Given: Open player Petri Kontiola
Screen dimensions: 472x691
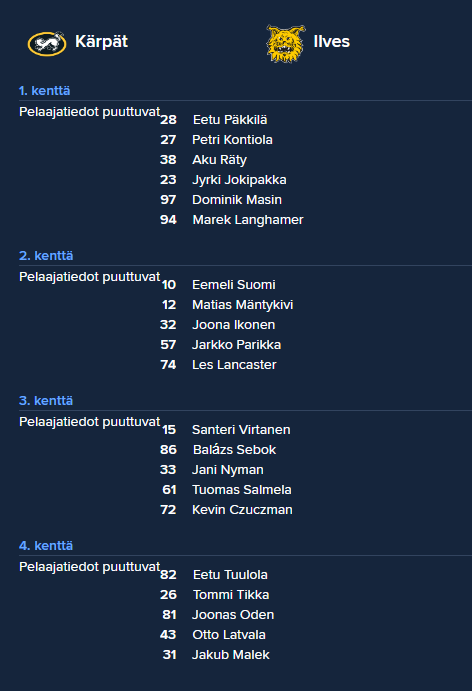Looking at the screenshot, I should pyautogui.click(x=232, y=140).
